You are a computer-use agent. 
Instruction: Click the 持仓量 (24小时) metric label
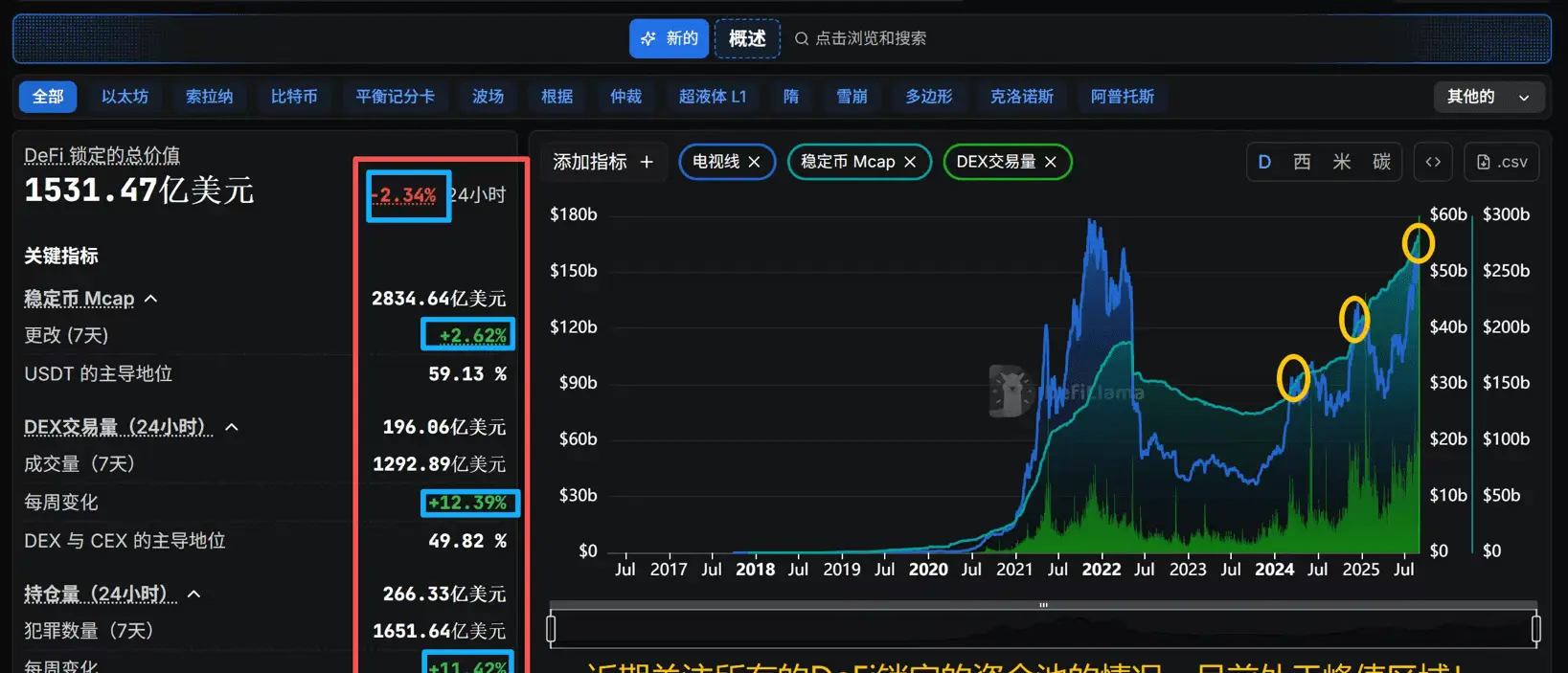point(100,594)
